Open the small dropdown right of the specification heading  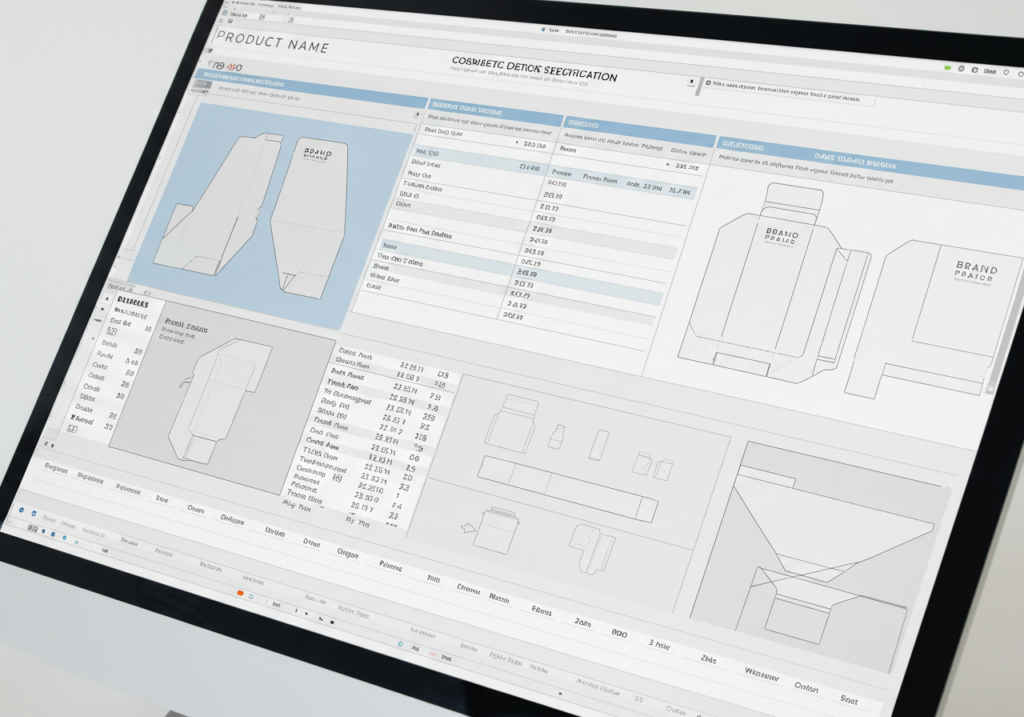[691, 82]
